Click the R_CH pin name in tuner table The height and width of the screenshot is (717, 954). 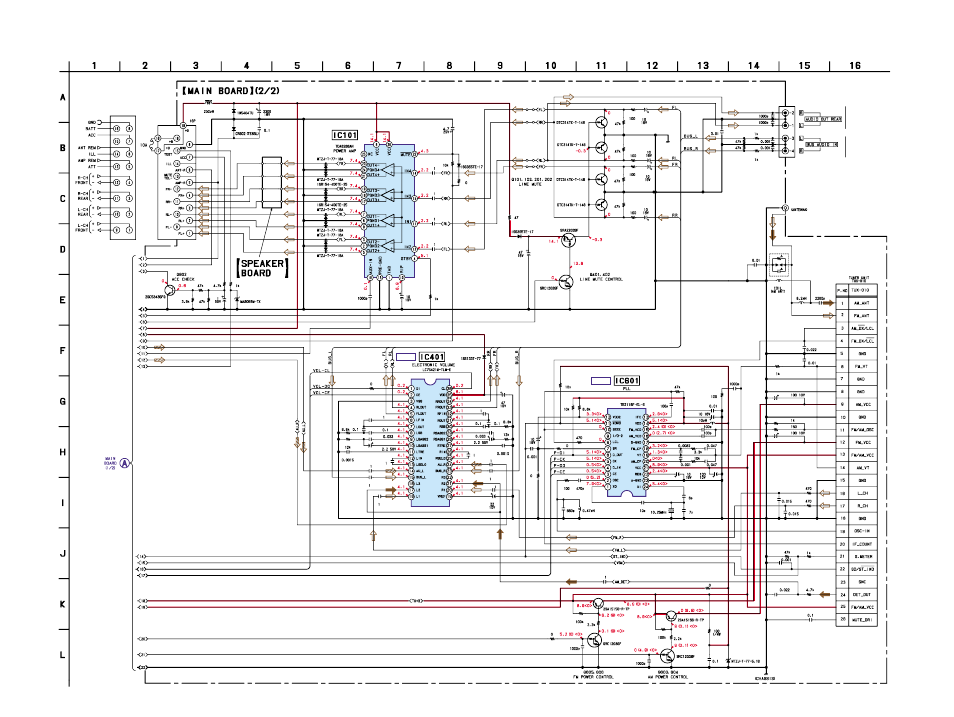click(x=862, y=506)
